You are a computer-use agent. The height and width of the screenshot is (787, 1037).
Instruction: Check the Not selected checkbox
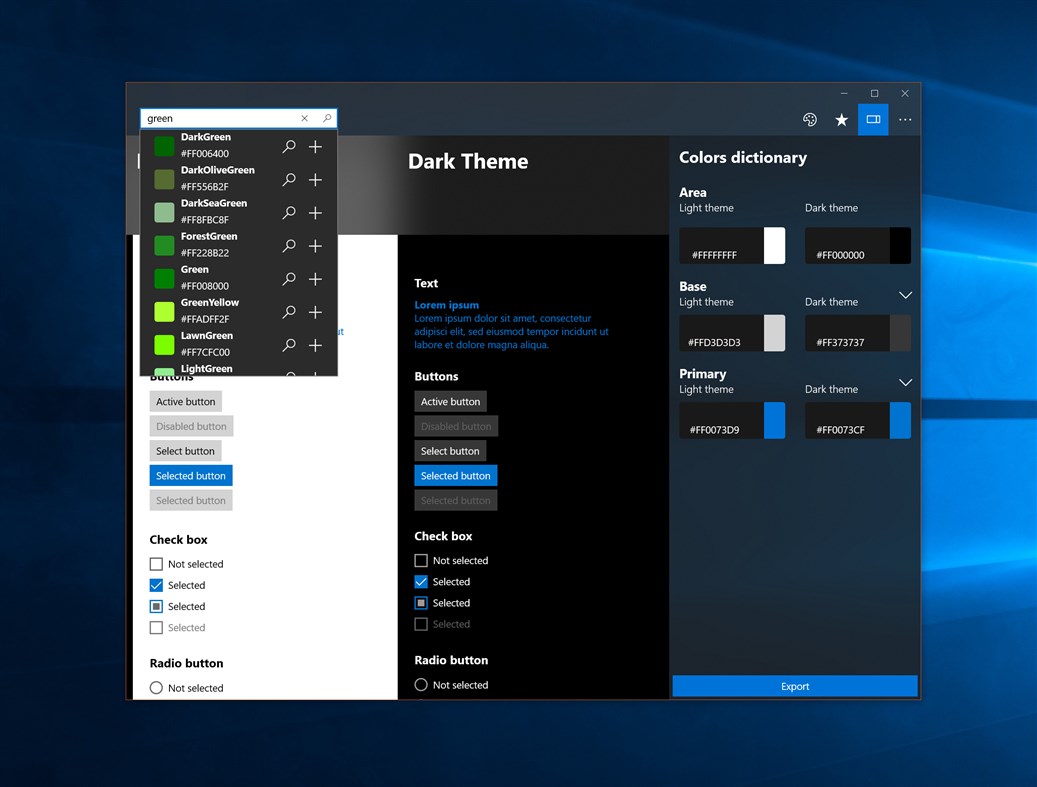click(156, 563)
